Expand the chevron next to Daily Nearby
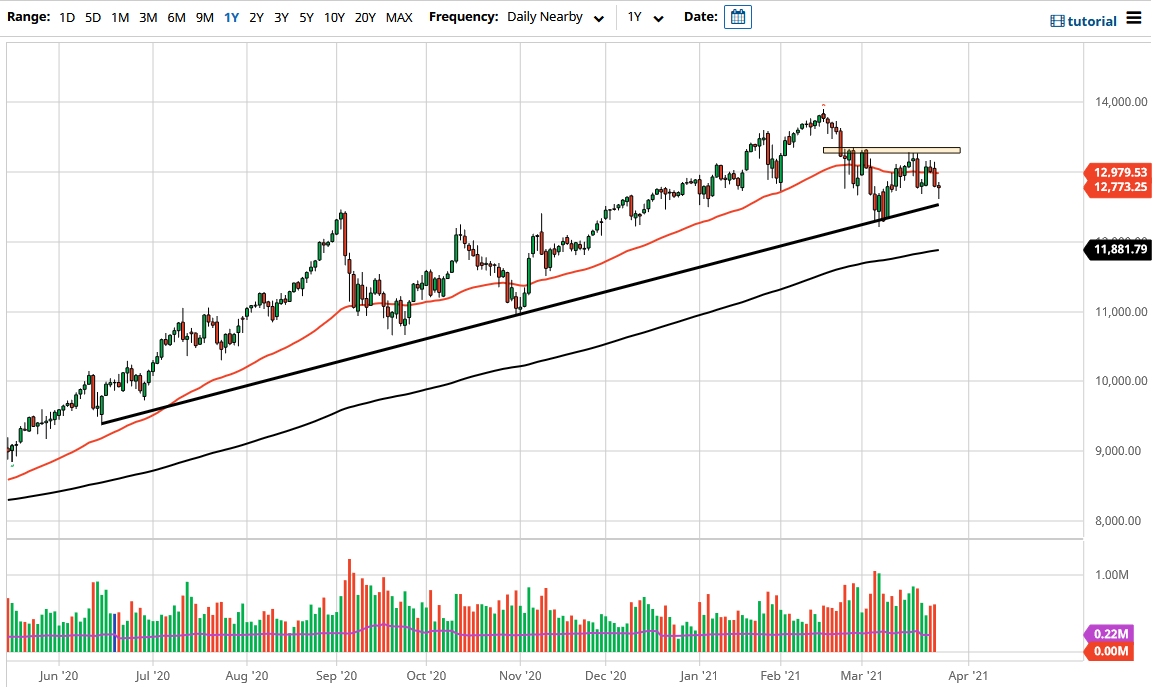The height and width of the screenshot is (691, 1155). 599,18
